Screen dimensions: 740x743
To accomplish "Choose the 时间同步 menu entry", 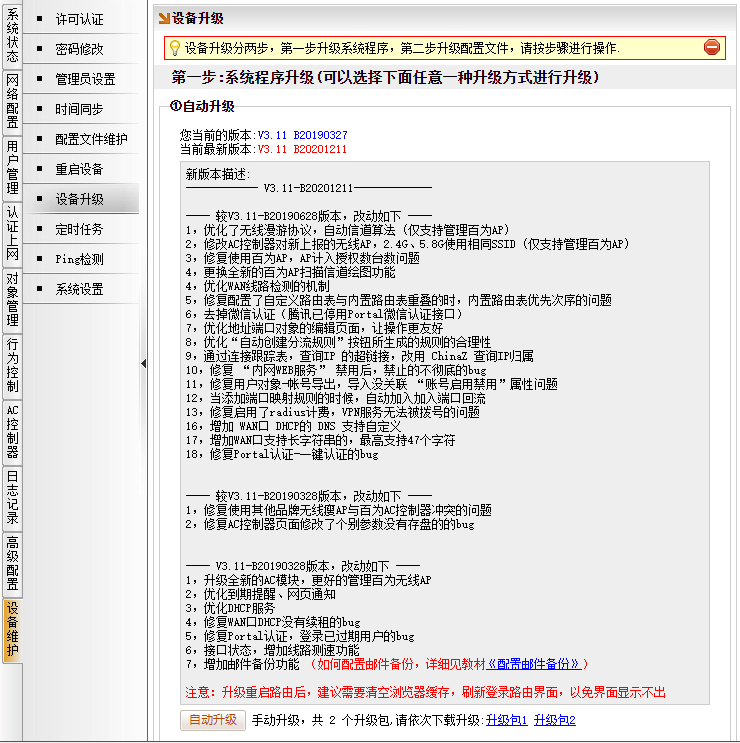I will 79,109.
